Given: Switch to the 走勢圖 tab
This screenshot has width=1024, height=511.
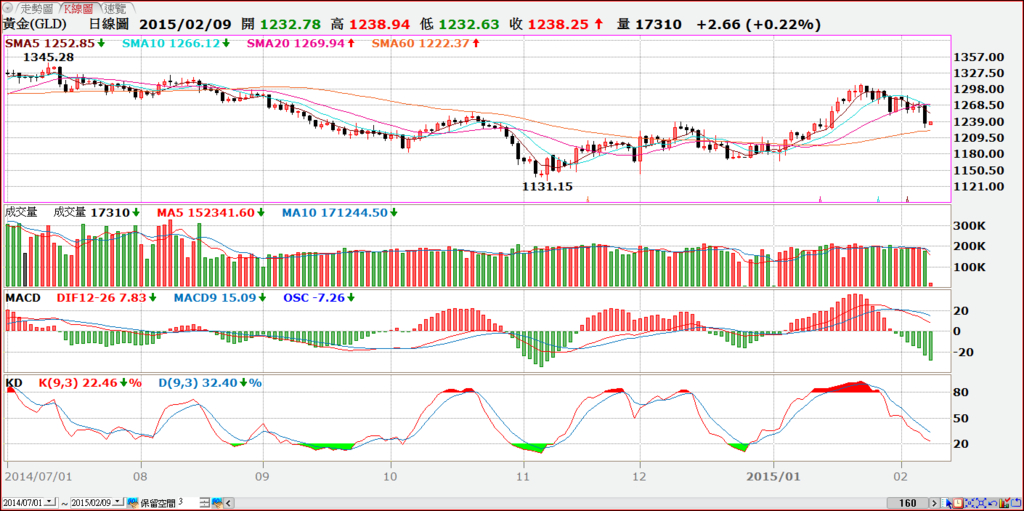Looking at the screenshot, I should tap(38, 9).
